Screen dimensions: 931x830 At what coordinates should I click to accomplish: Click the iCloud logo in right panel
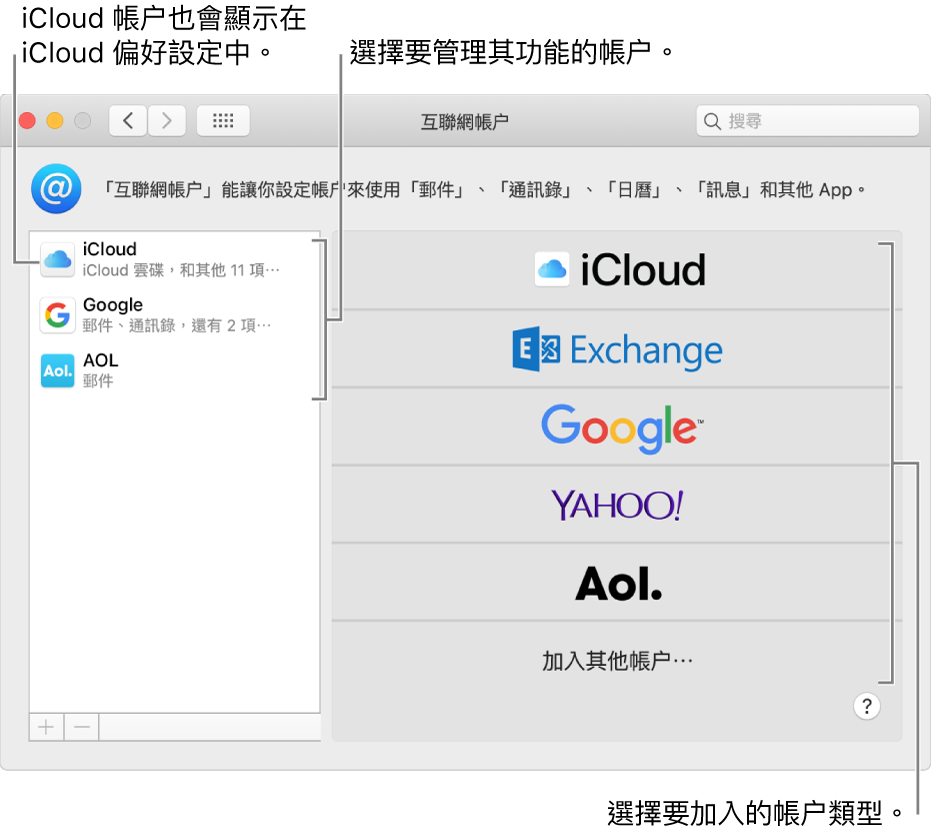pyautogui.click(x=620, y=270)
